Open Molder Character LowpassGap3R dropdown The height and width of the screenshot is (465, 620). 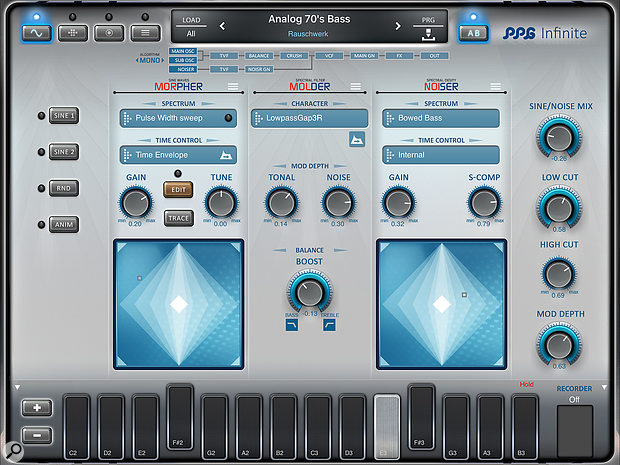pyautogui.click(x=310, y=118)
